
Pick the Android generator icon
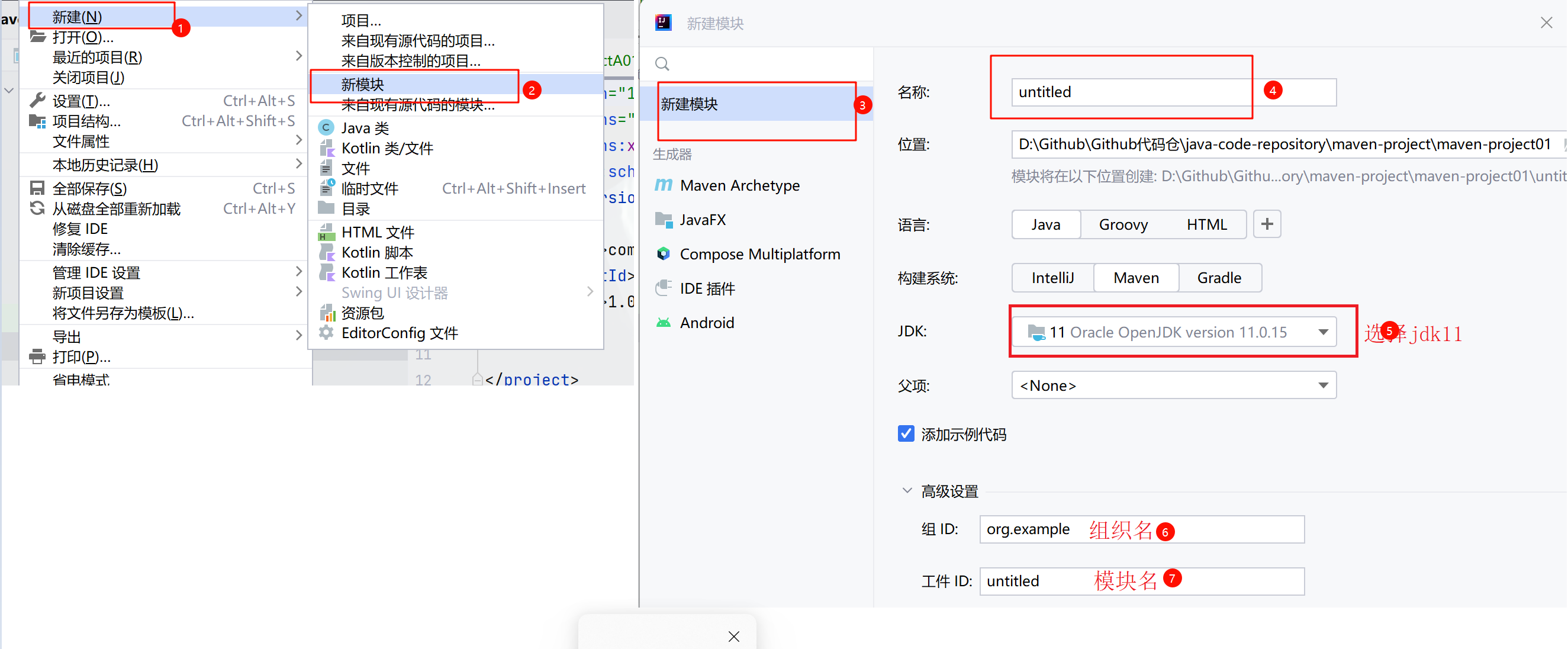coord(663,323)
